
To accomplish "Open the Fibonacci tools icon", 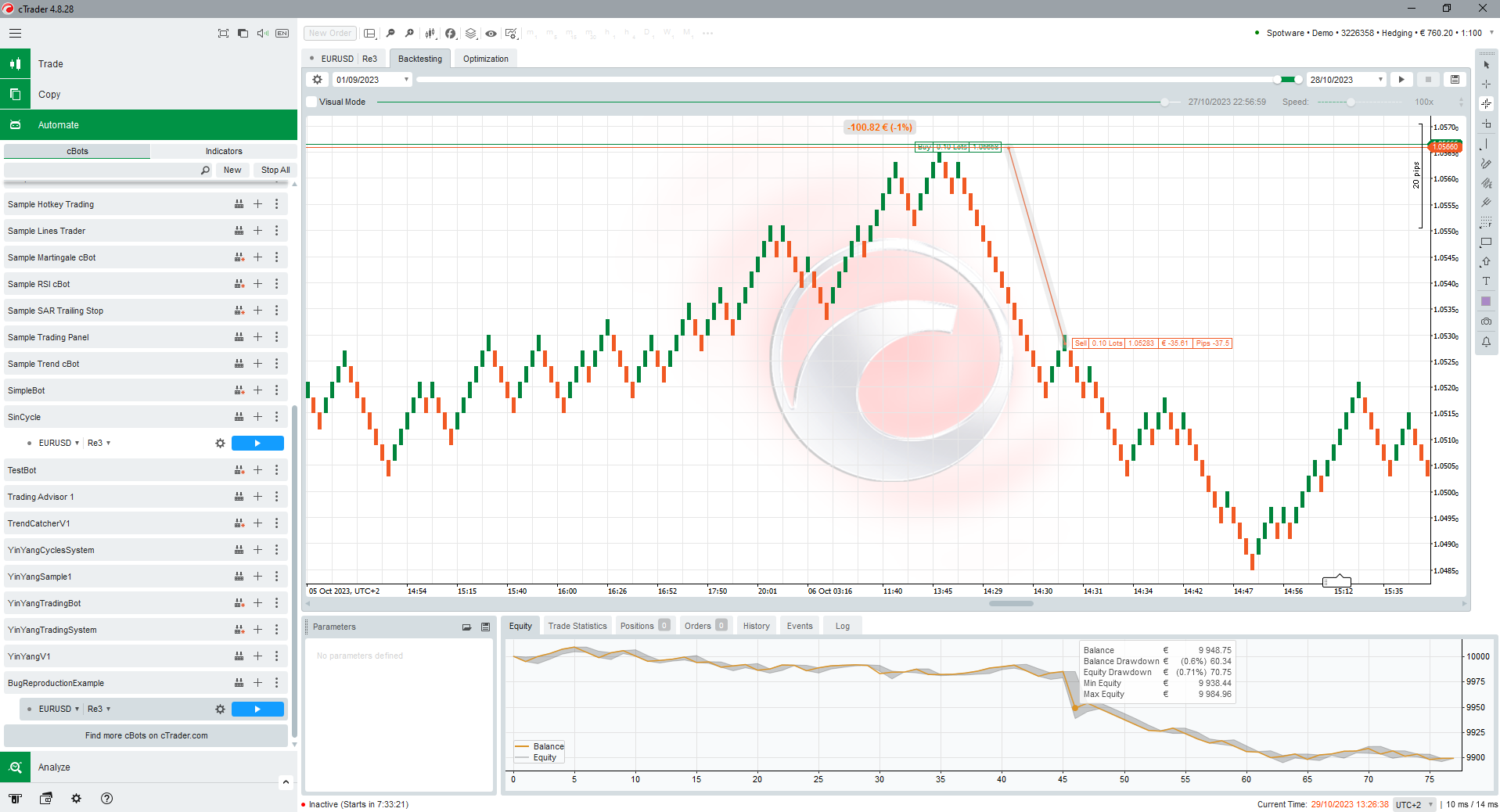I will pos(1486,223).
